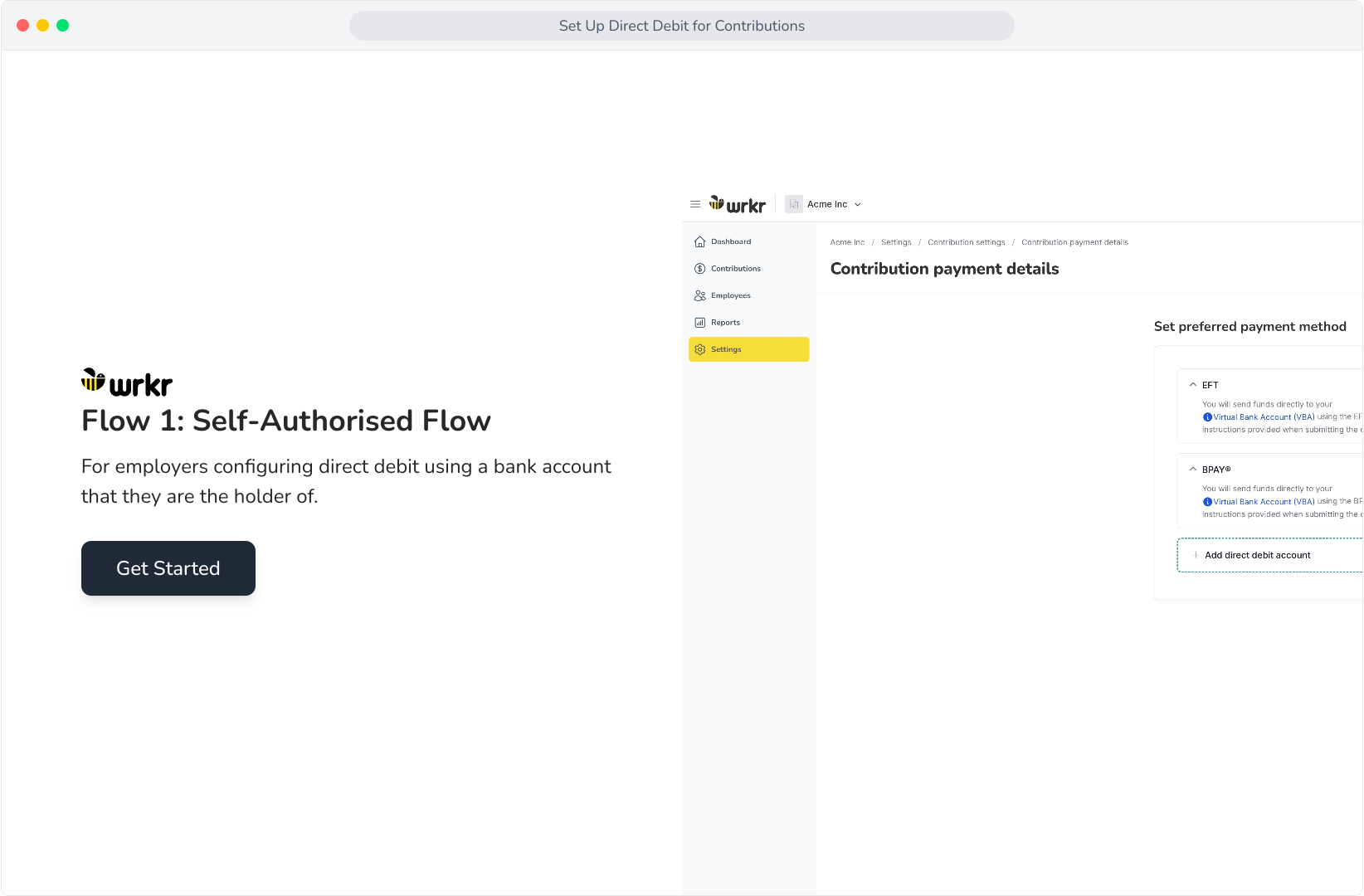
Task: Click the Dashboard home icon in sidebar
Action: (699, 242)
